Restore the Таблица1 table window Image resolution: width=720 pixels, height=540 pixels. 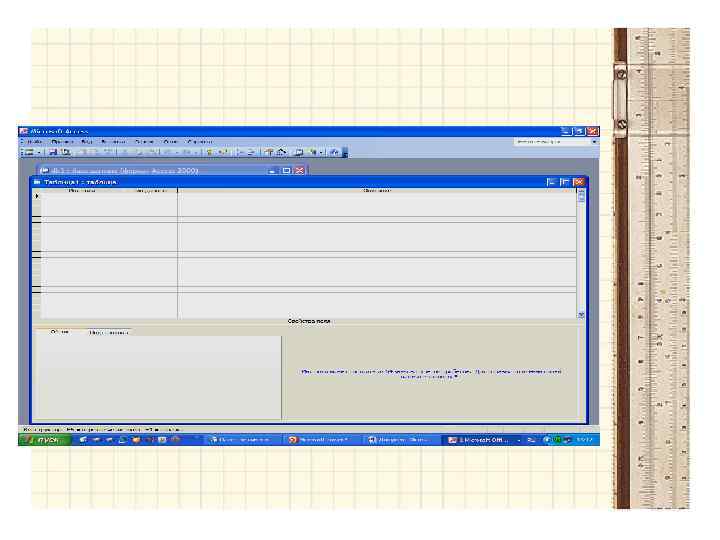click(x=565, y=182)
